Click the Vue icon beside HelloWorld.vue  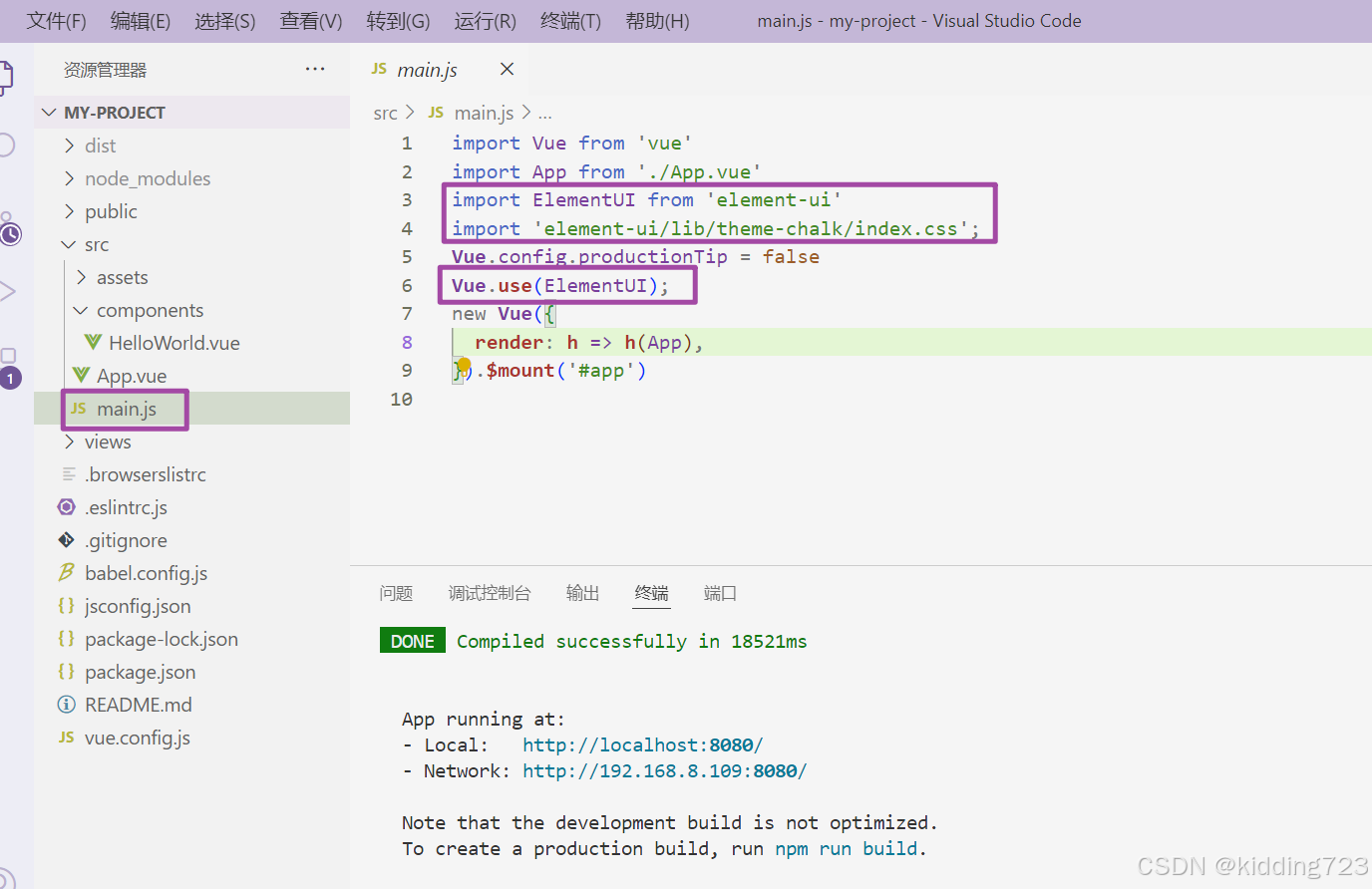(93, 342)
